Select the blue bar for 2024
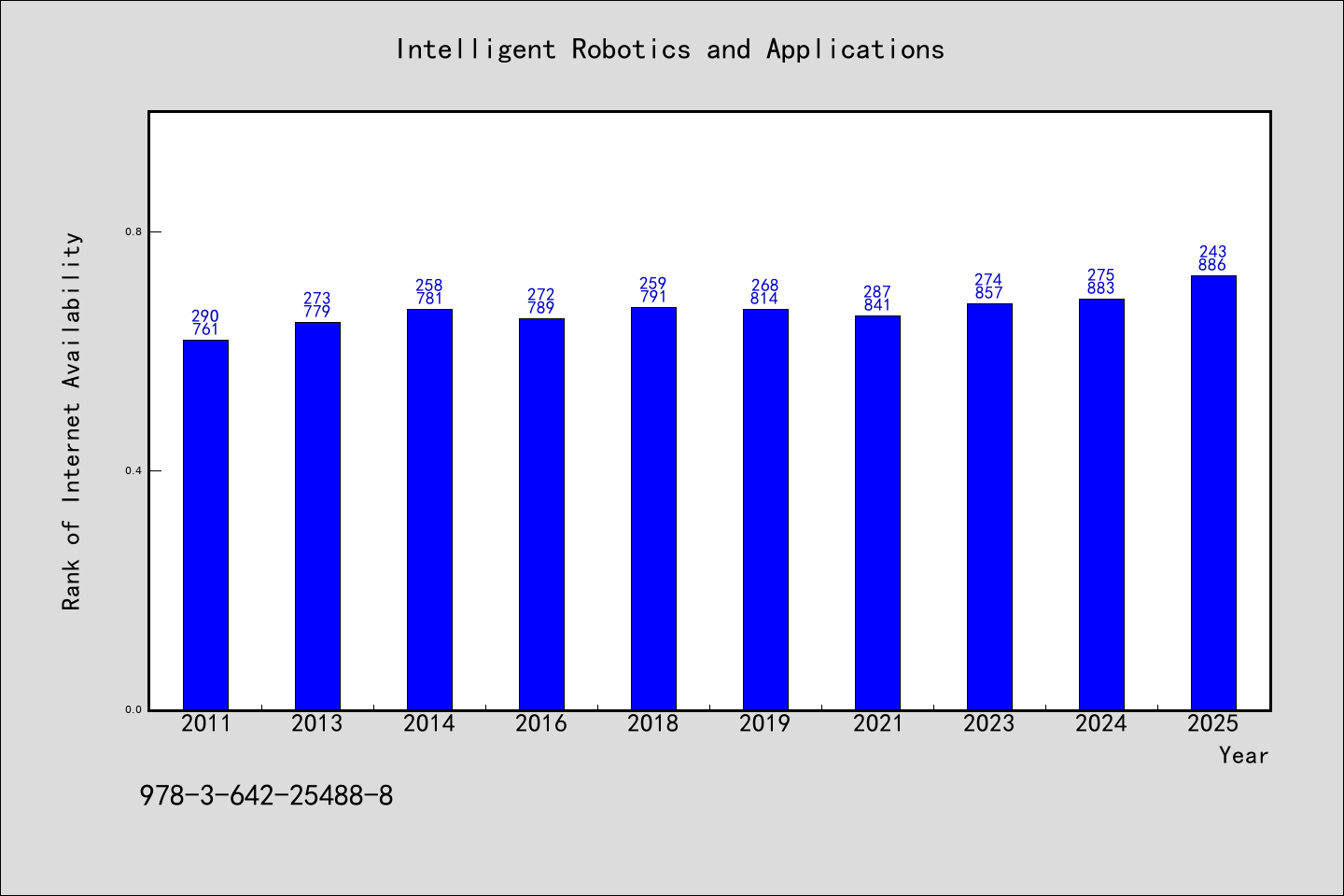The width and height of the screenshot is (1344, 896). click(1101, 504)
